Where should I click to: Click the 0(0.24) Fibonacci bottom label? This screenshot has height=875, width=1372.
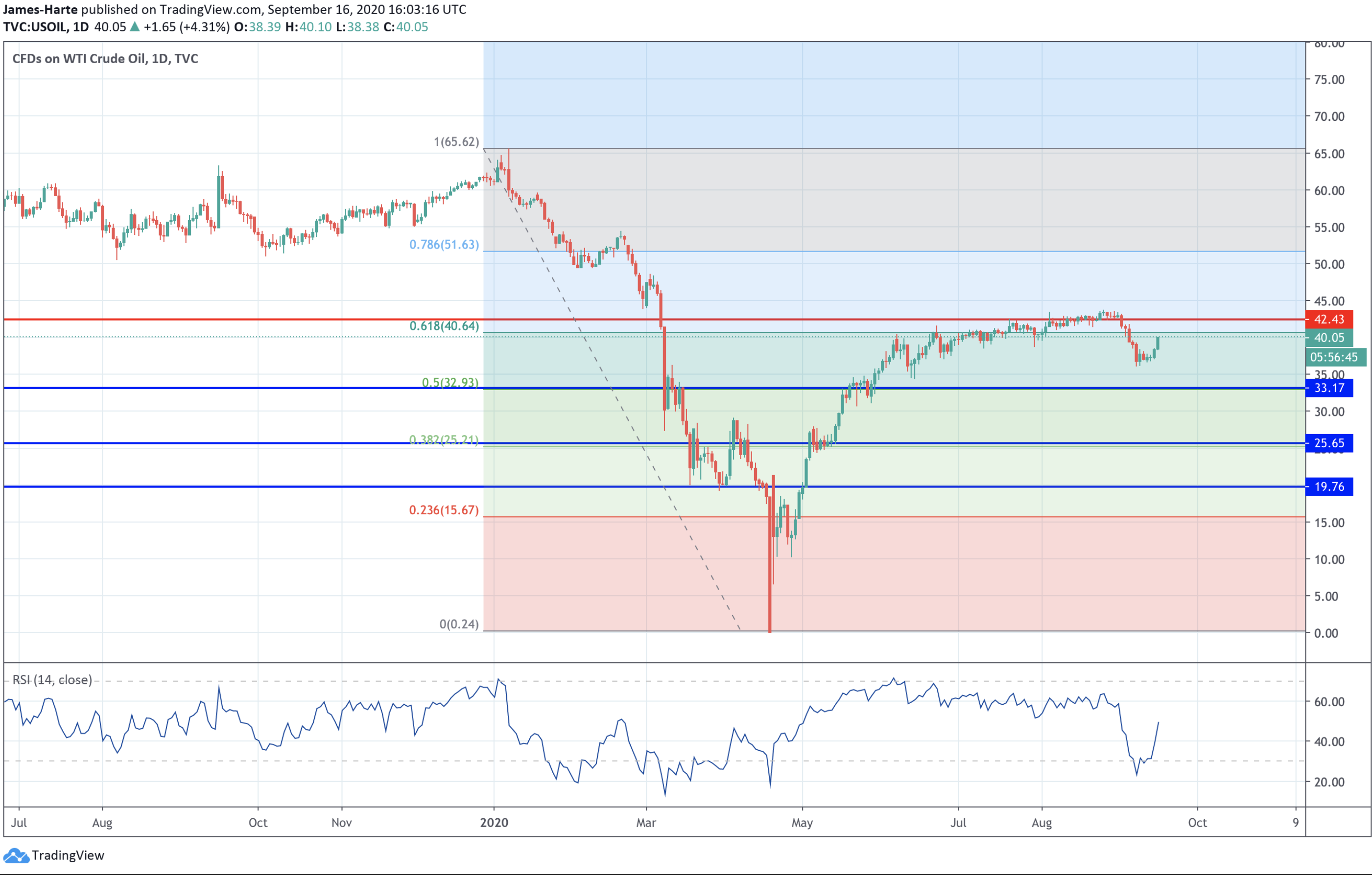459,624
